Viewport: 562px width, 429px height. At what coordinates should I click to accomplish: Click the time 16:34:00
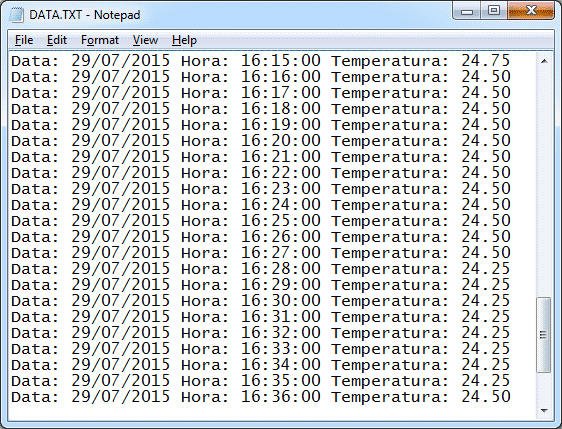point(281,365)
